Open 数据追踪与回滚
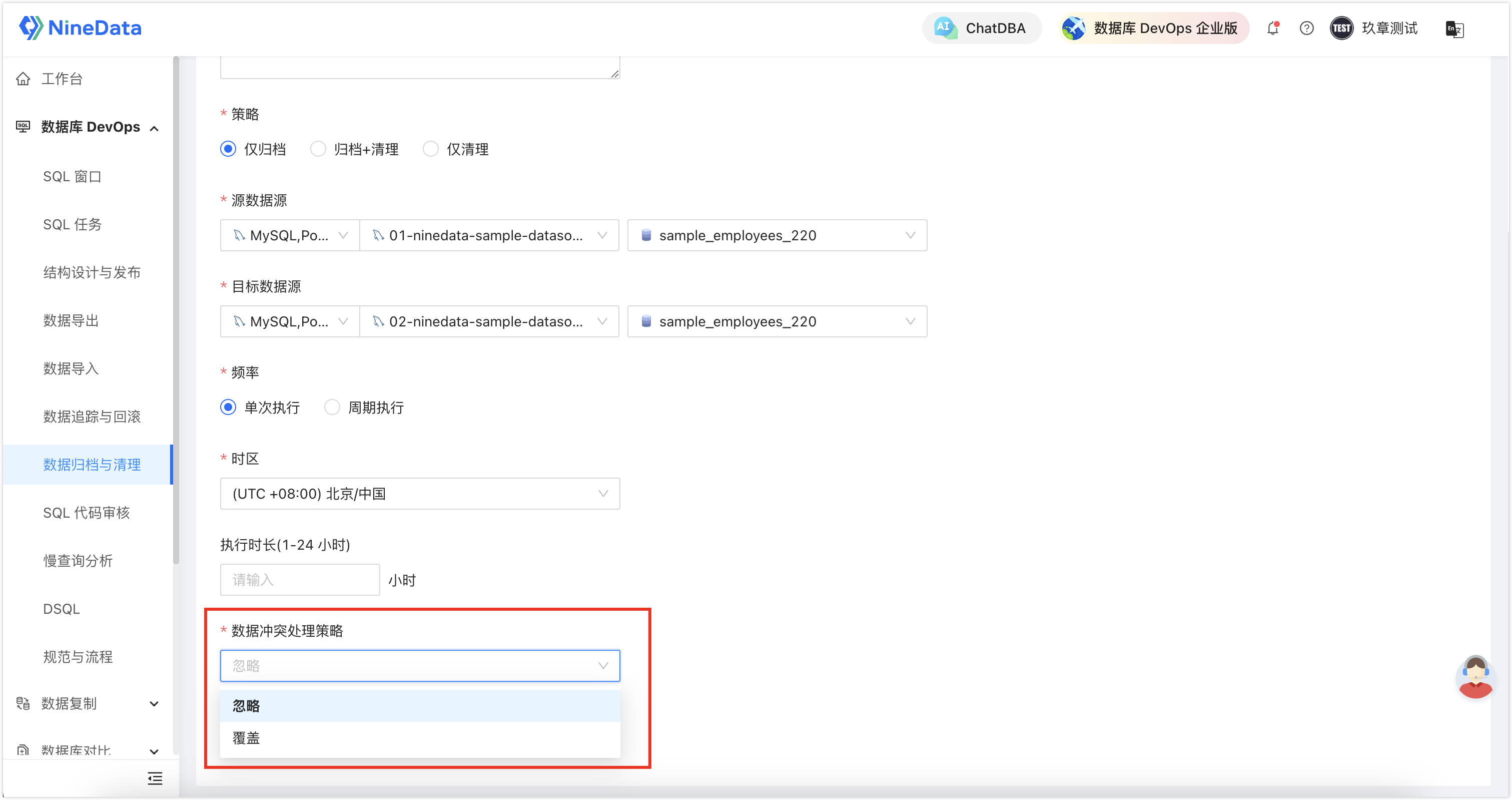1512x800 pixels. pos(92,417)
